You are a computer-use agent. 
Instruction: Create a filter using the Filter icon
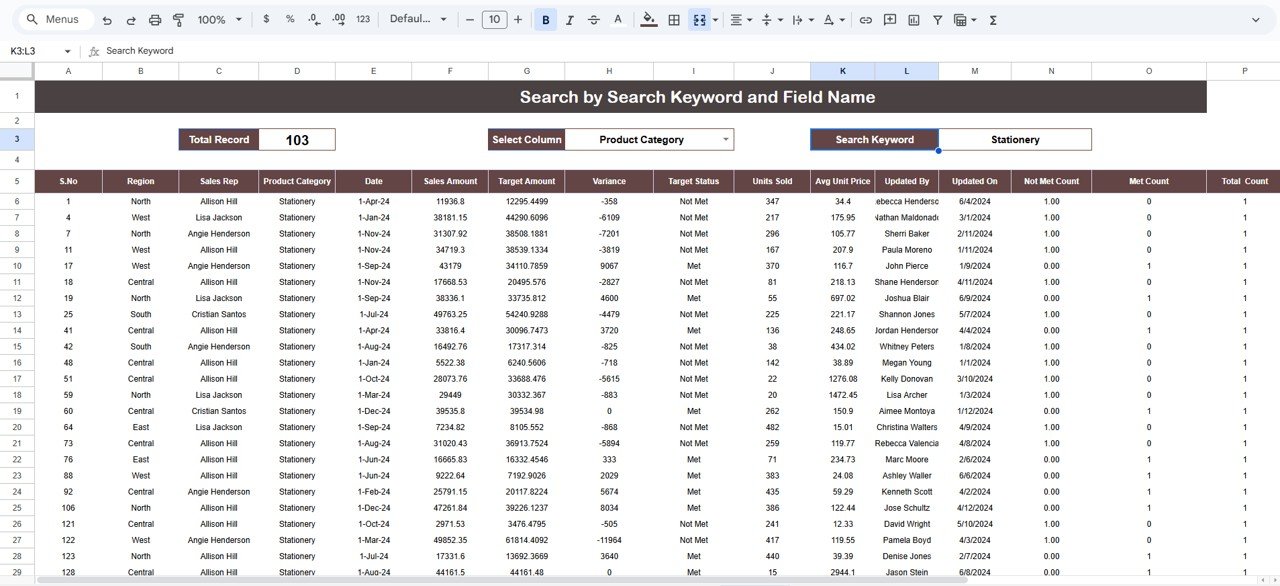(938, 19)
